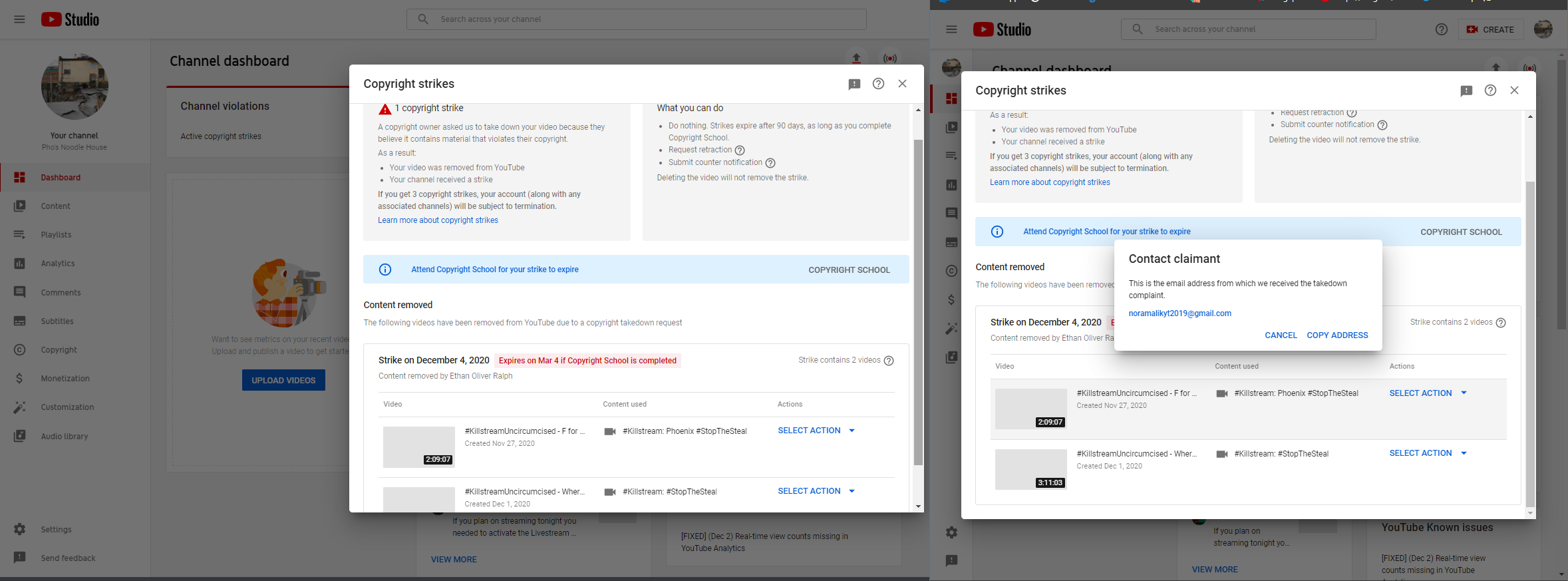Focus the search field in left window
This screenshot has height=581, width=1568.
click(637, 19)
